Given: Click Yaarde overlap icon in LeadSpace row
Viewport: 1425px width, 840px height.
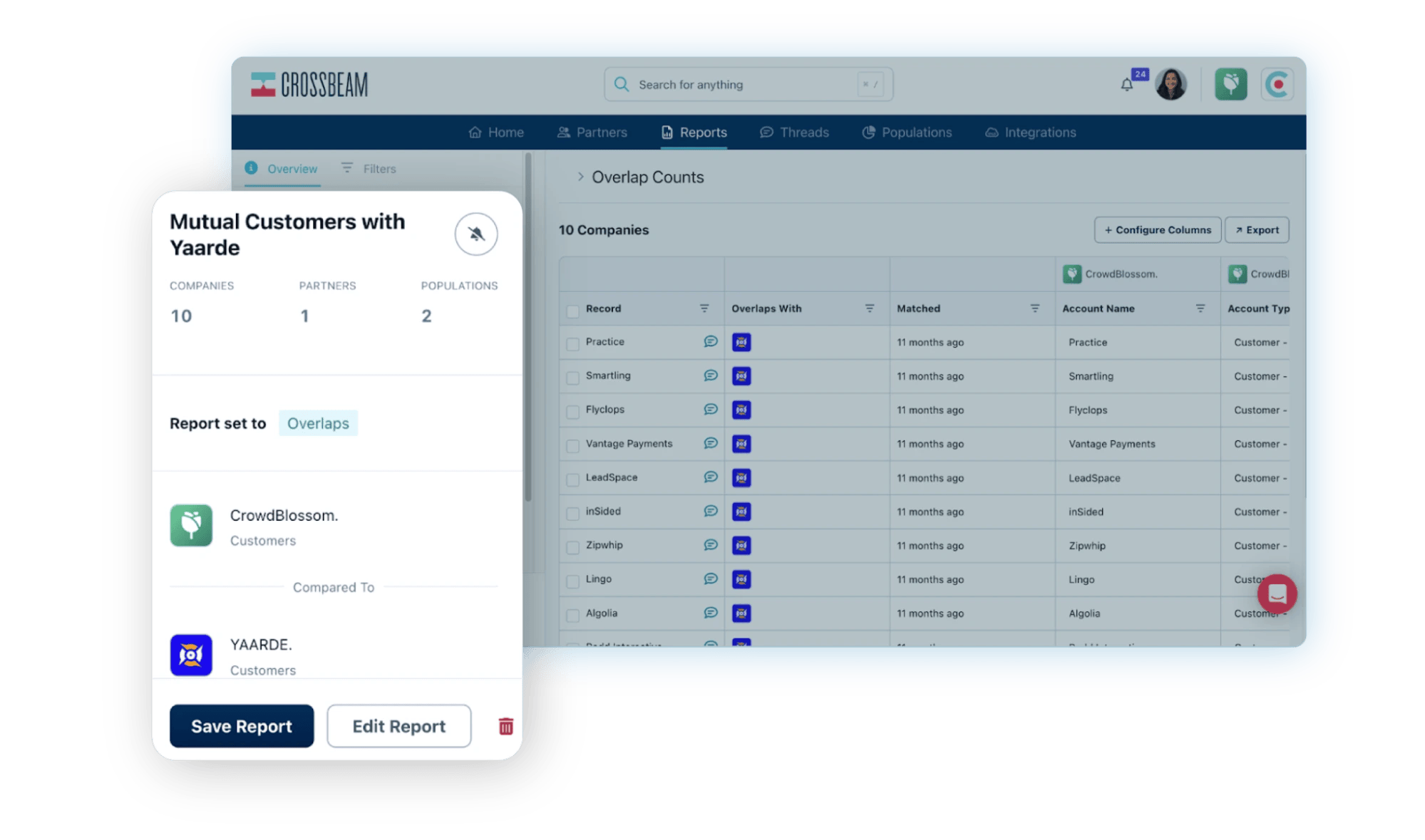Looking at the screenshot, I should (x=741, y=477).
